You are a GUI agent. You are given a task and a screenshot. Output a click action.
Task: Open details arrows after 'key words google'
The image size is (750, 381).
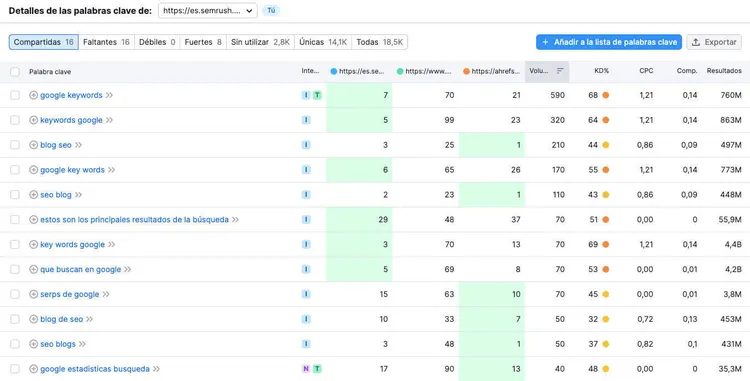111,244
